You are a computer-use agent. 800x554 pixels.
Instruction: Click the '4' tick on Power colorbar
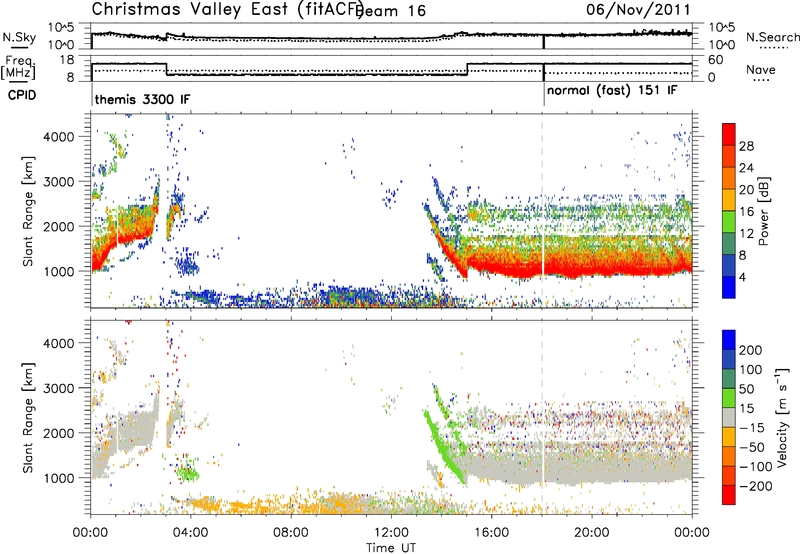[742, 277]
